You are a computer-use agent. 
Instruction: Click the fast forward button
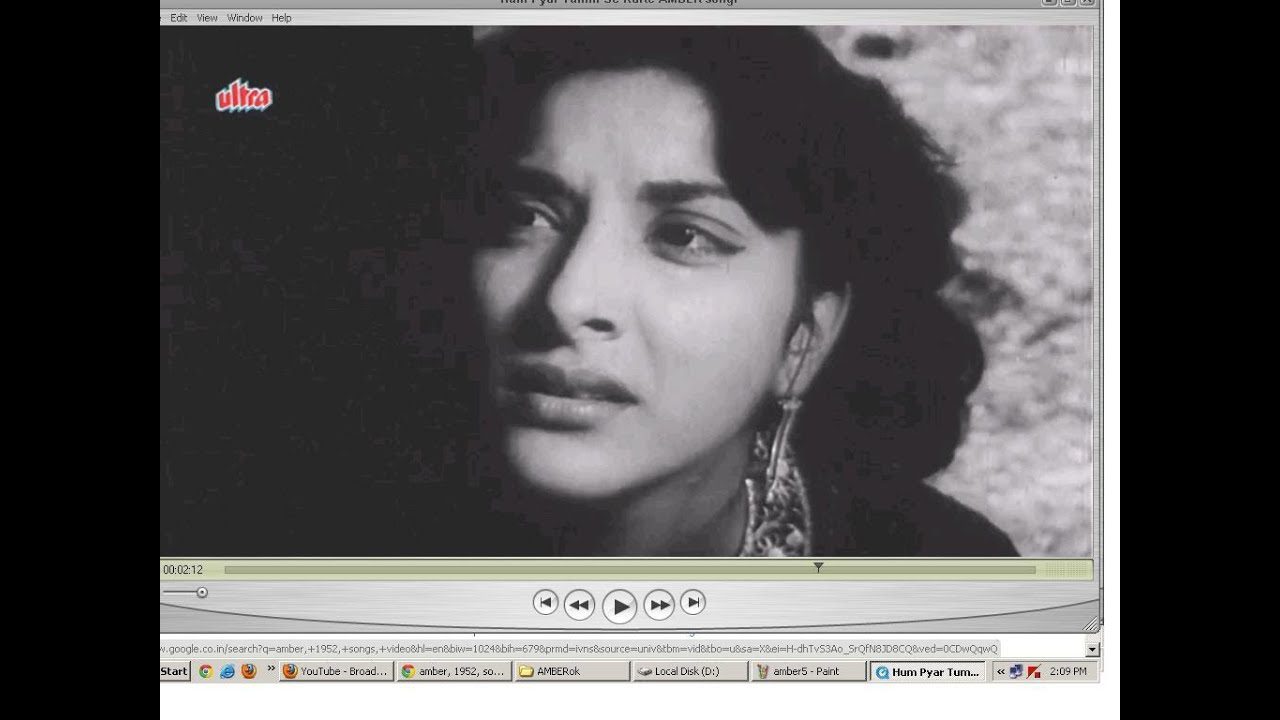[x=658, y=605]
